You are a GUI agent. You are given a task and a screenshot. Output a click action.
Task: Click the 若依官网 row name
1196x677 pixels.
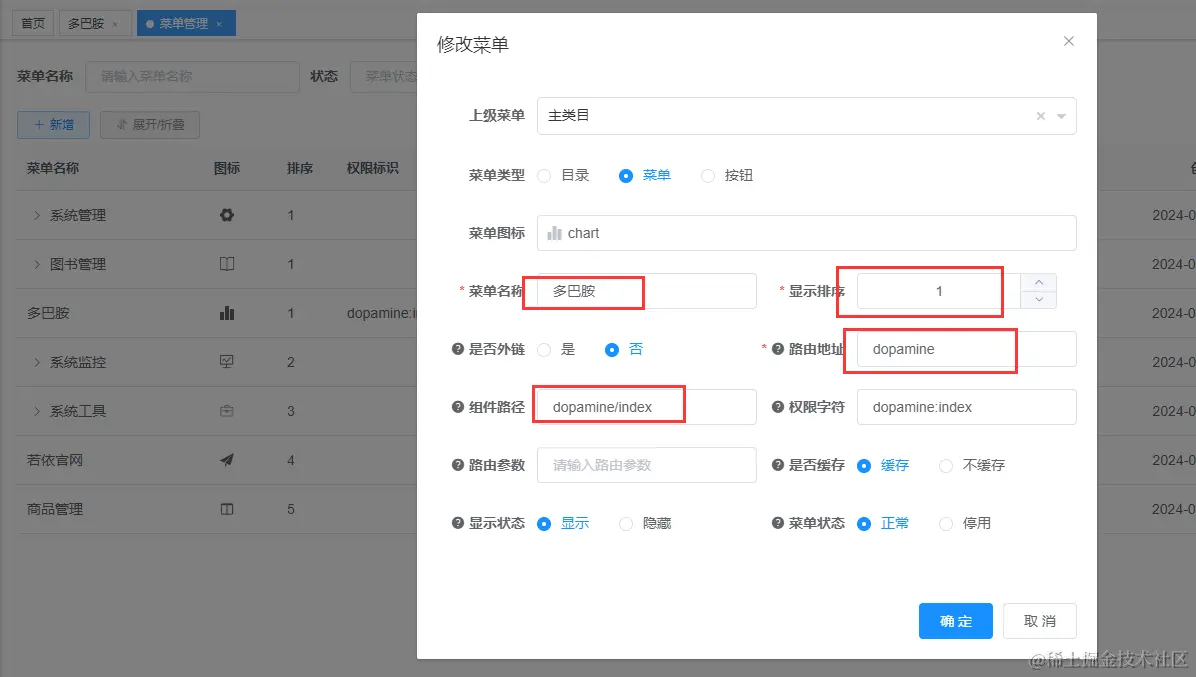tap(55, 460)
